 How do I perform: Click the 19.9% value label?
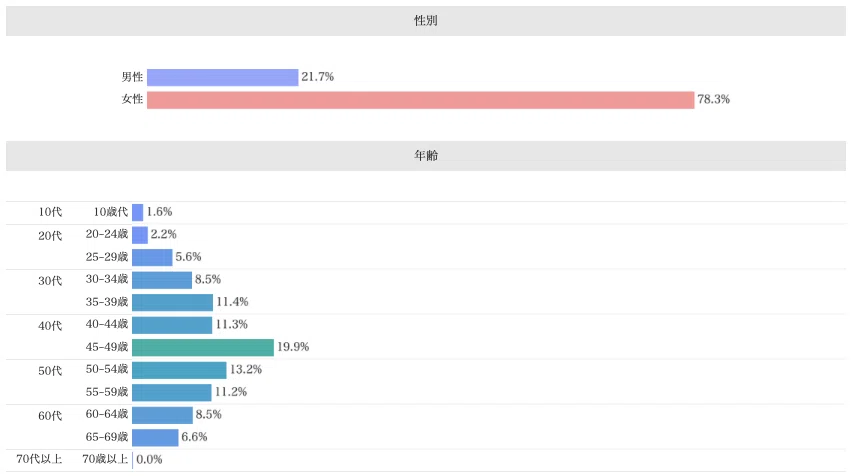(293, 347)
